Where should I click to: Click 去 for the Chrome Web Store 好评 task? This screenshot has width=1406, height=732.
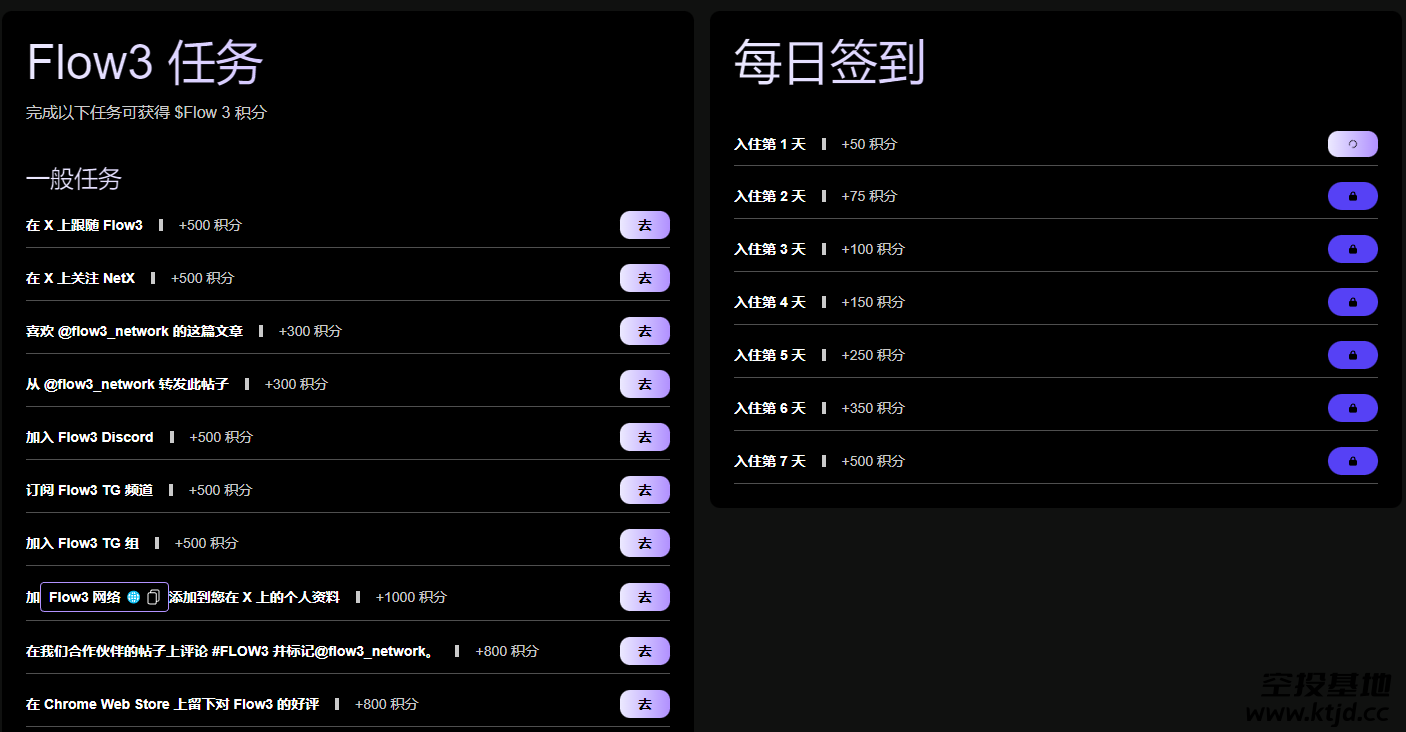tap(645, 704)
